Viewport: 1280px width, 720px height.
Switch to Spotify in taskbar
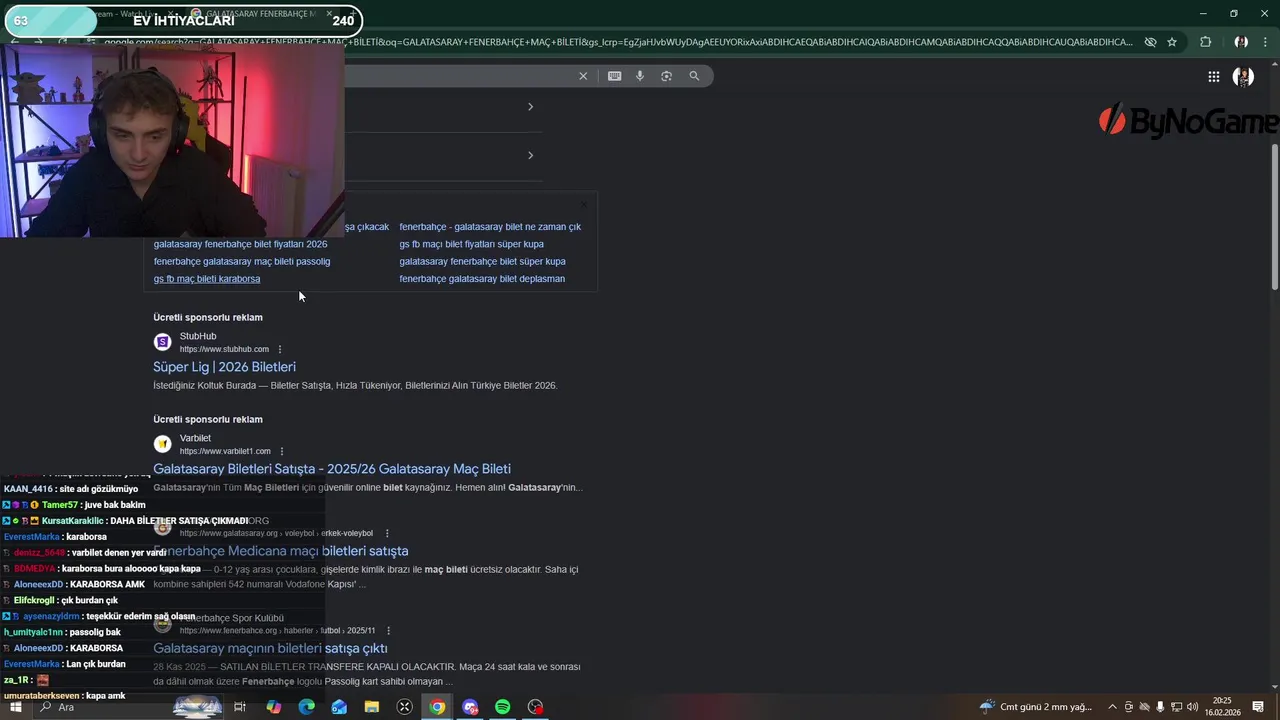(503, 707)
